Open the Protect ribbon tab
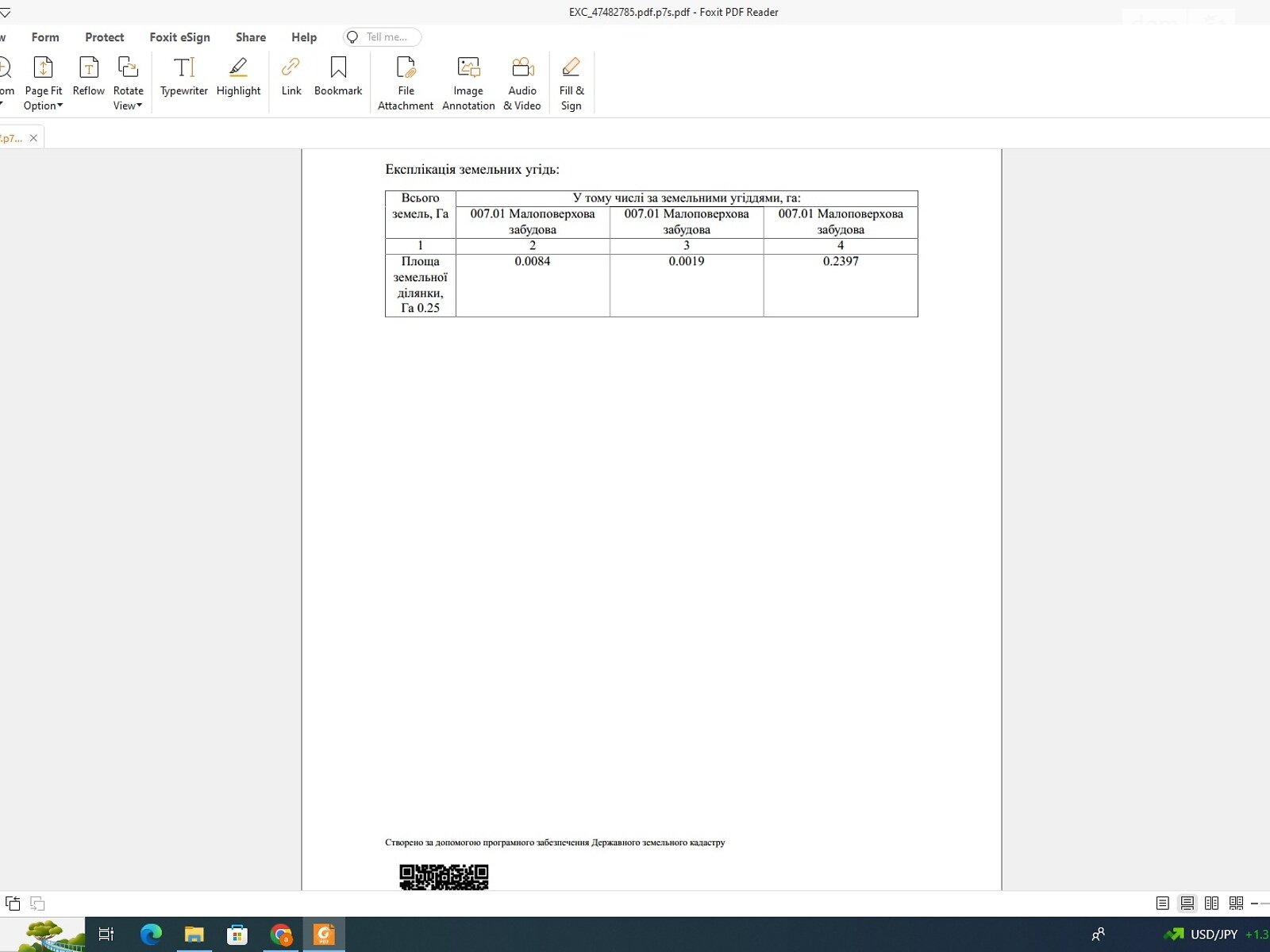Image resolution: width=1270 pixels, height=952 pixels. (105, 37)
